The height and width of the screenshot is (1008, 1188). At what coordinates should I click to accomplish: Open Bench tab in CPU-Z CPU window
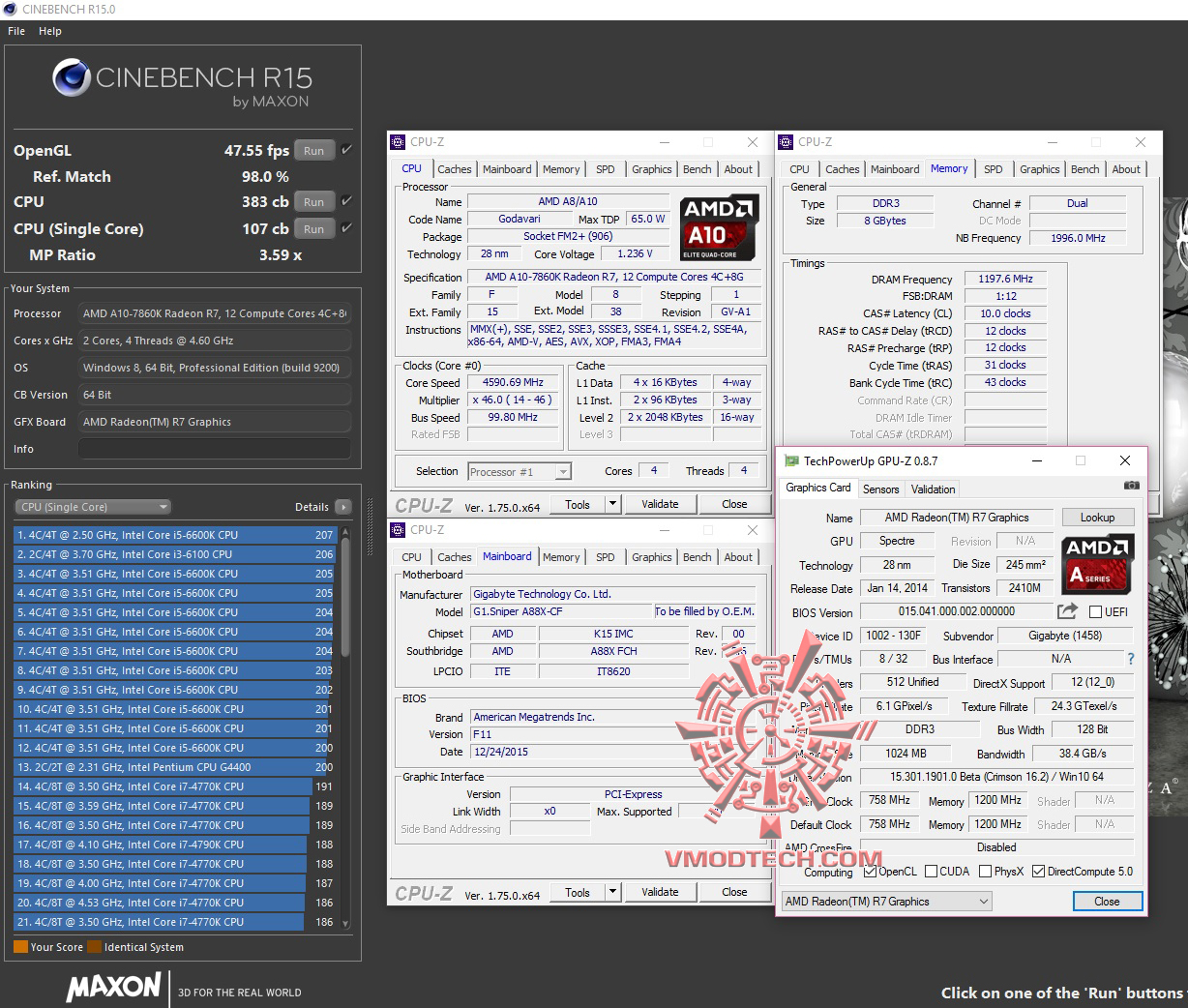coord(697,169)
